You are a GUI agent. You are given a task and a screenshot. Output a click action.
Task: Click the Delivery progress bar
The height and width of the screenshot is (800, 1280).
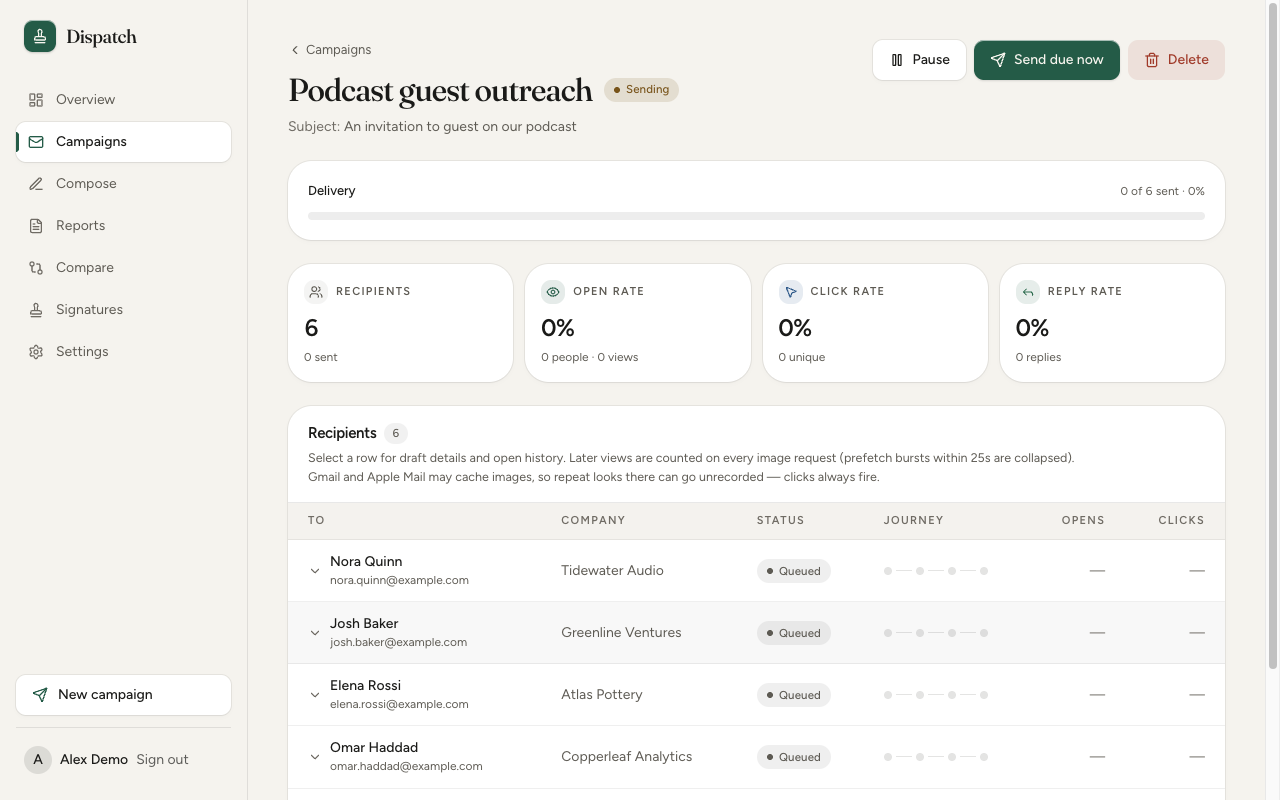click(756, 216)
